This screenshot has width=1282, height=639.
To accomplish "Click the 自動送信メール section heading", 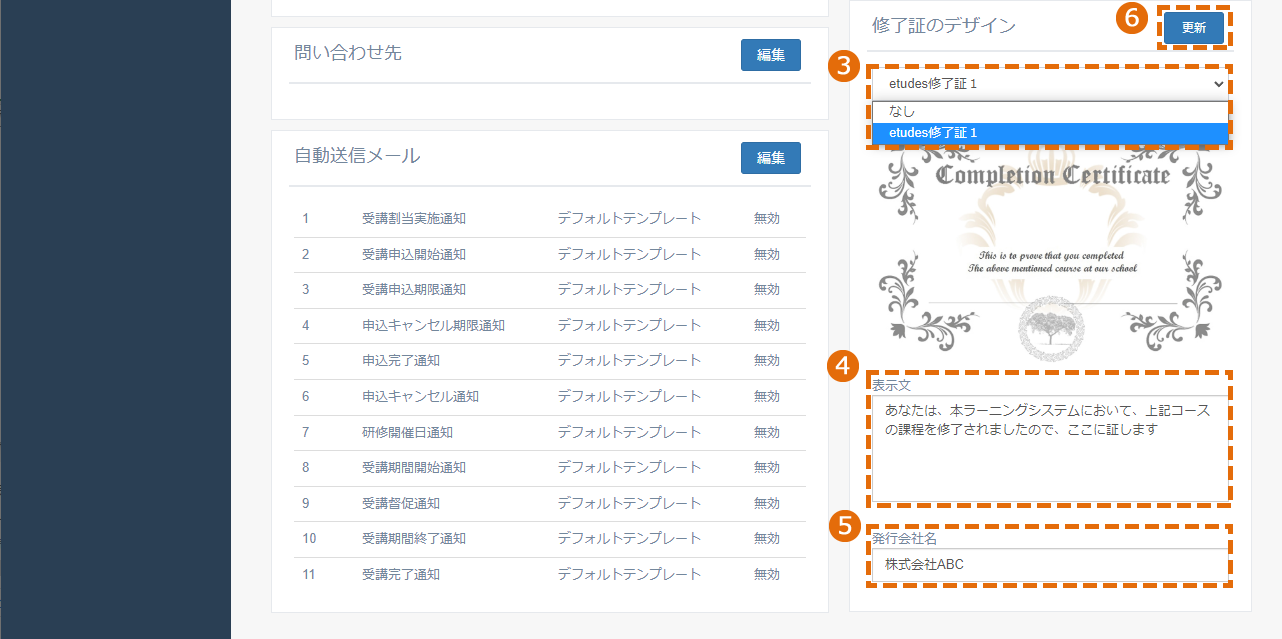I will click(x=357, y=156).
